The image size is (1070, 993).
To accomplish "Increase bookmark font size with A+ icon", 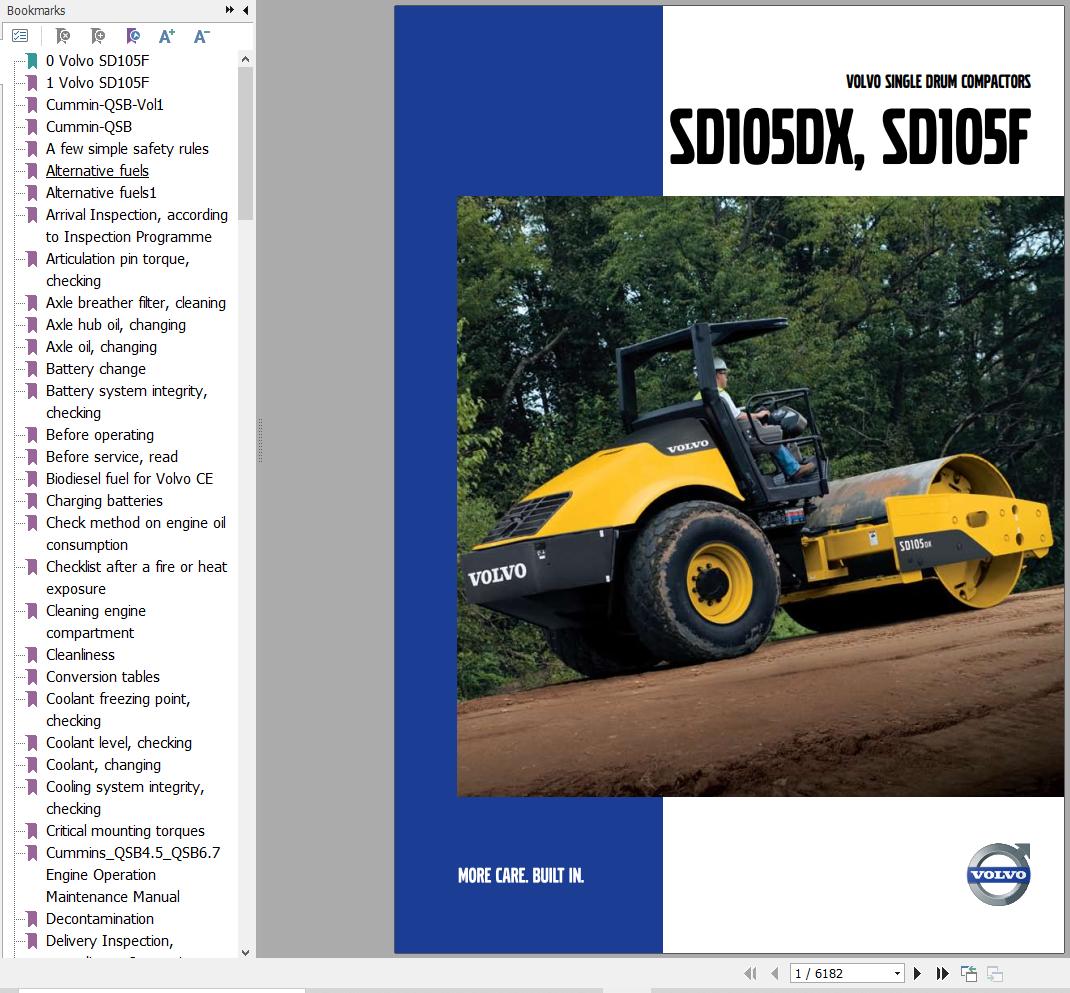I will (x=167, y=35).
